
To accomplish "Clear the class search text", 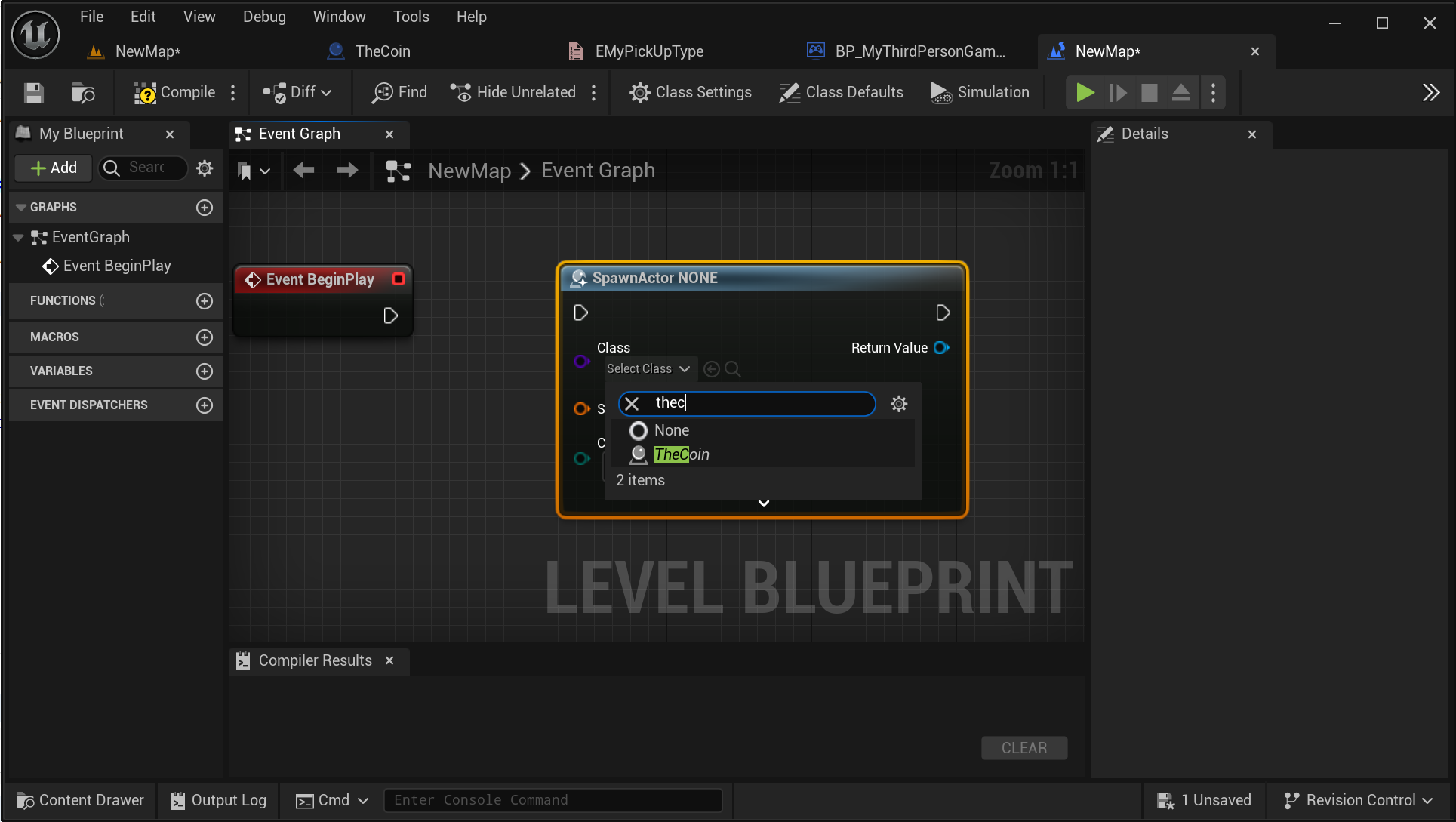I will pos(632,404).
